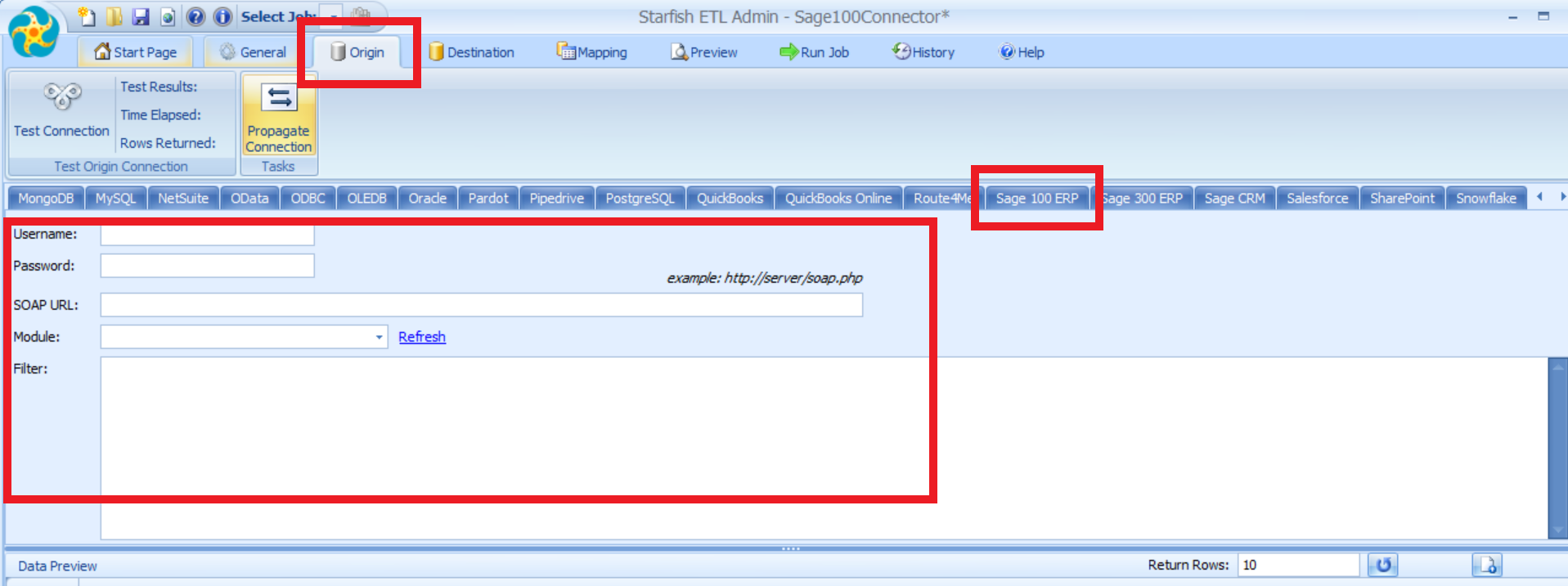Open the Preview tab
Screen dimensions: 1568x586
704,52
